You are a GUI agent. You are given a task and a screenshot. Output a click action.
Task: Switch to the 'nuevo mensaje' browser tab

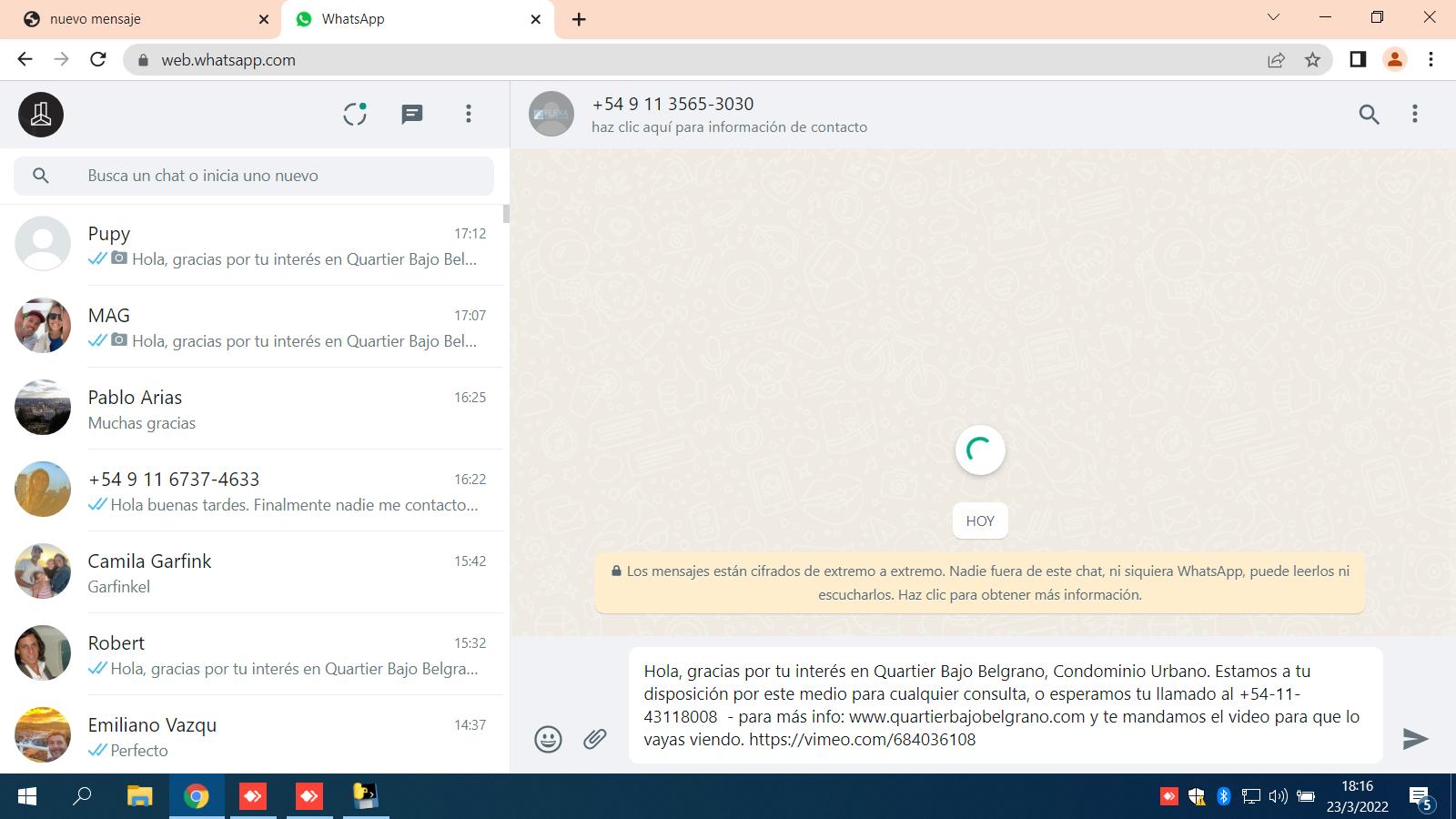coord(141,19)
